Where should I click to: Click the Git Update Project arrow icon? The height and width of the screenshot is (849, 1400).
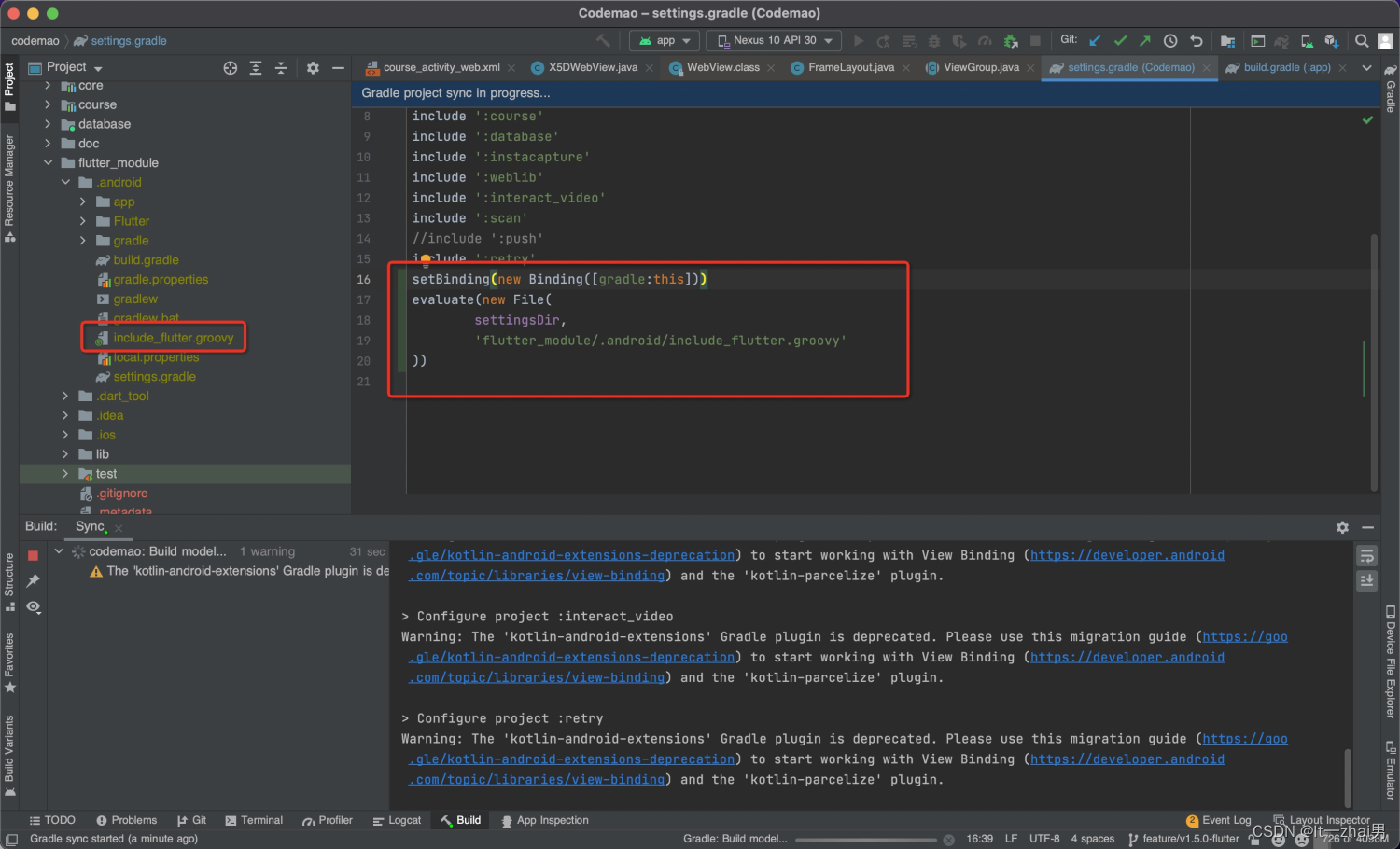pyautogui.click(x=1096, y=41)
